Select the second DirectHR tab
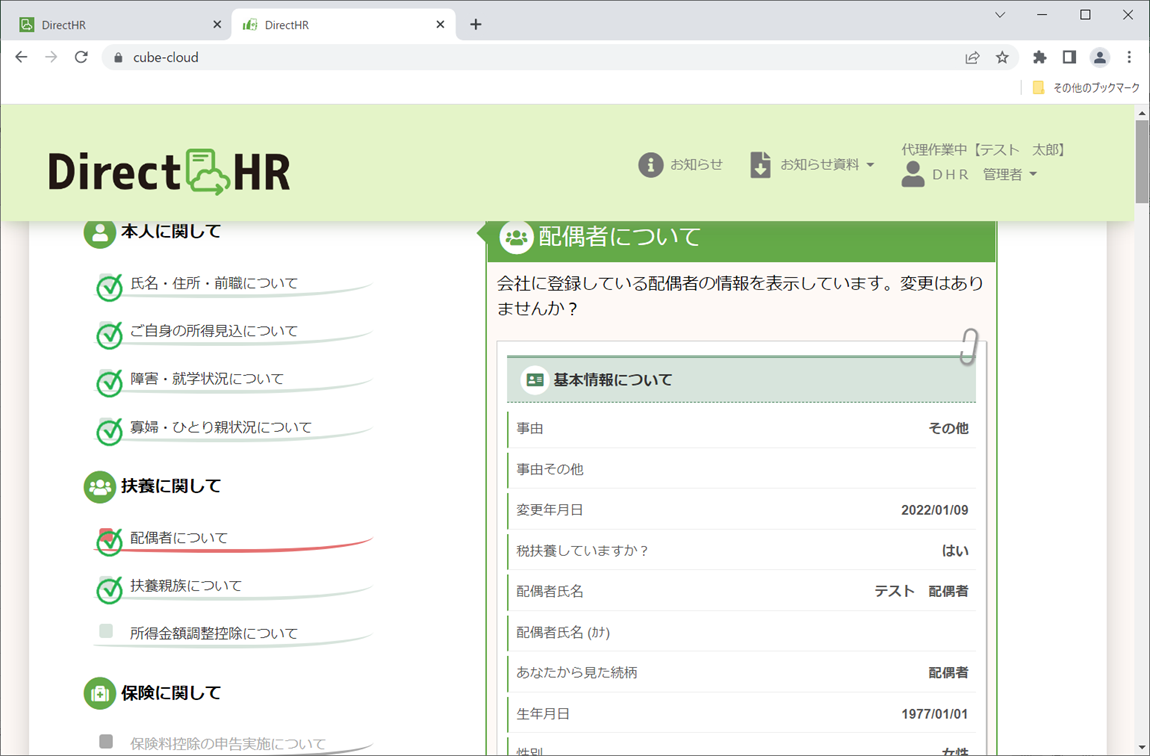This screenshot has height=756, width=1150. pyautogui.click(x=343, y=24)
